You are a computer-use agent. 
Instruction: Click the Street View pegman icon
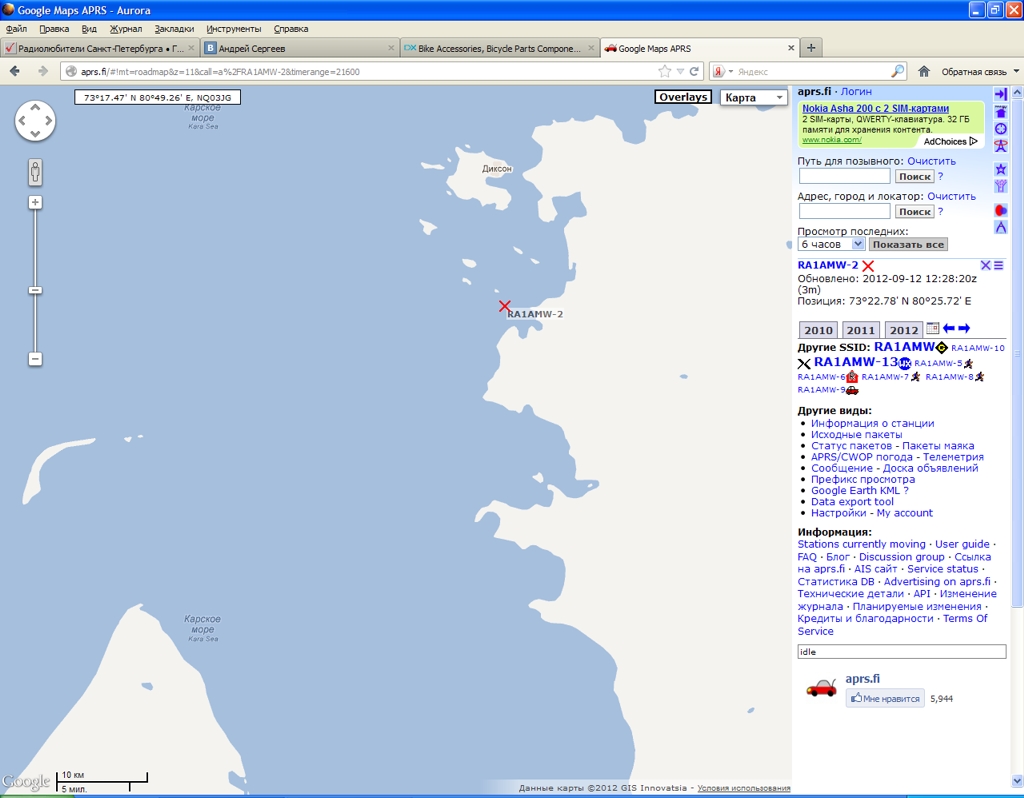click(35, 172)
